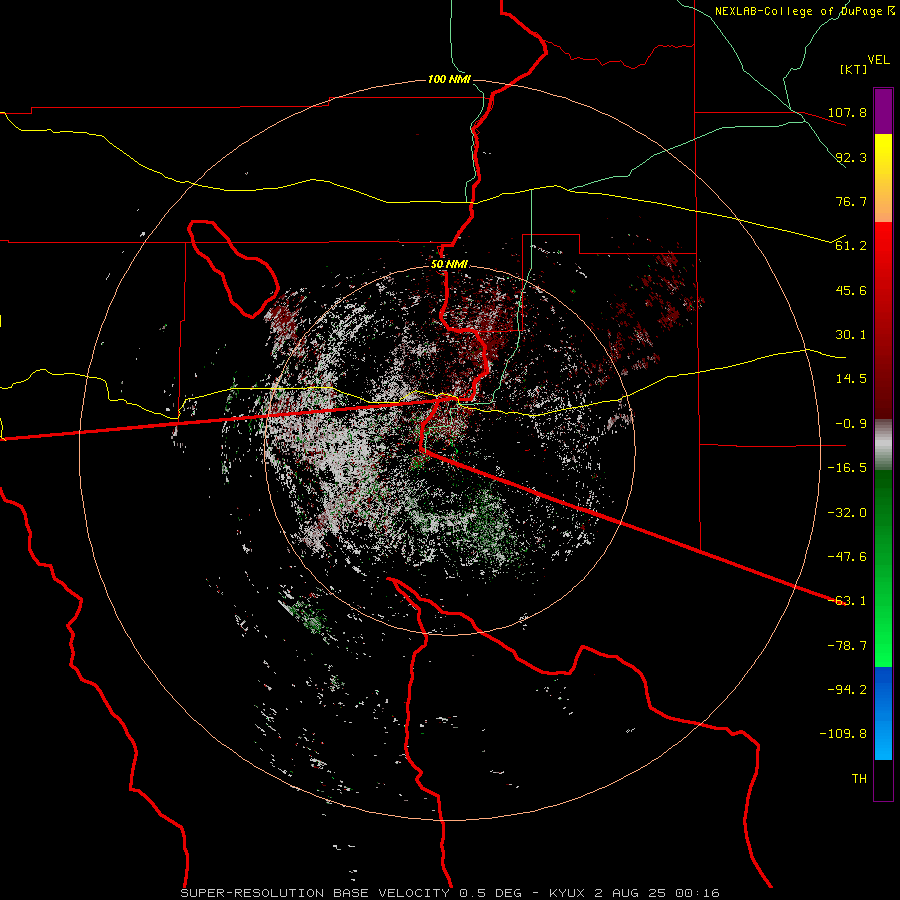Image resolution: width=900 pixels, height=900 pixels.
Task: Click the TH legend label
Action: click(x=859, y=779)
